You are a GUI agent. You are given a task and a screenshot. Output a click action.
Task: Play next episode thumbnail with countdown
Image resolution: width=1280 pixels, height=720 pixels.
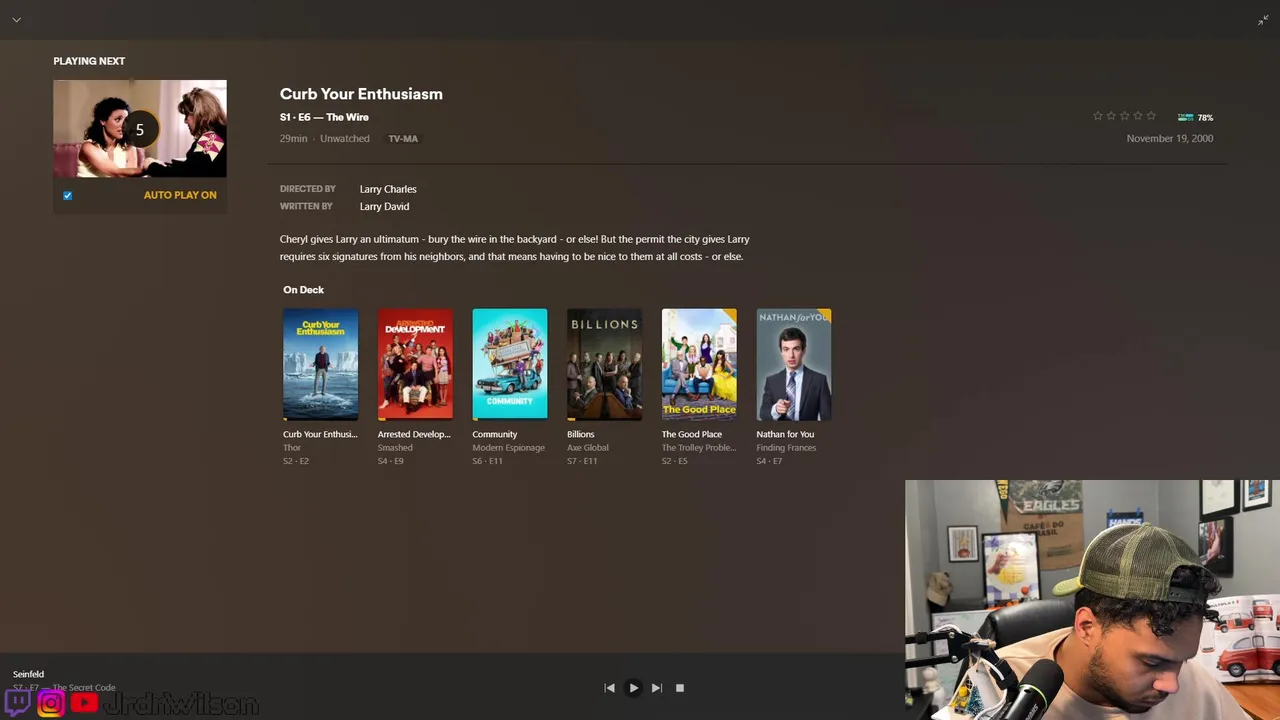[x=140, y=129]
